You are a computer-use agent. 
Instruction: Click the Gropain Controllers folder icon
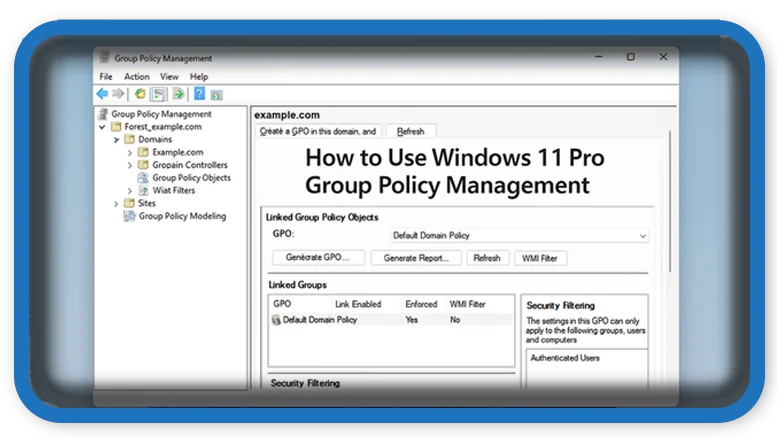[x=143, y=165]
